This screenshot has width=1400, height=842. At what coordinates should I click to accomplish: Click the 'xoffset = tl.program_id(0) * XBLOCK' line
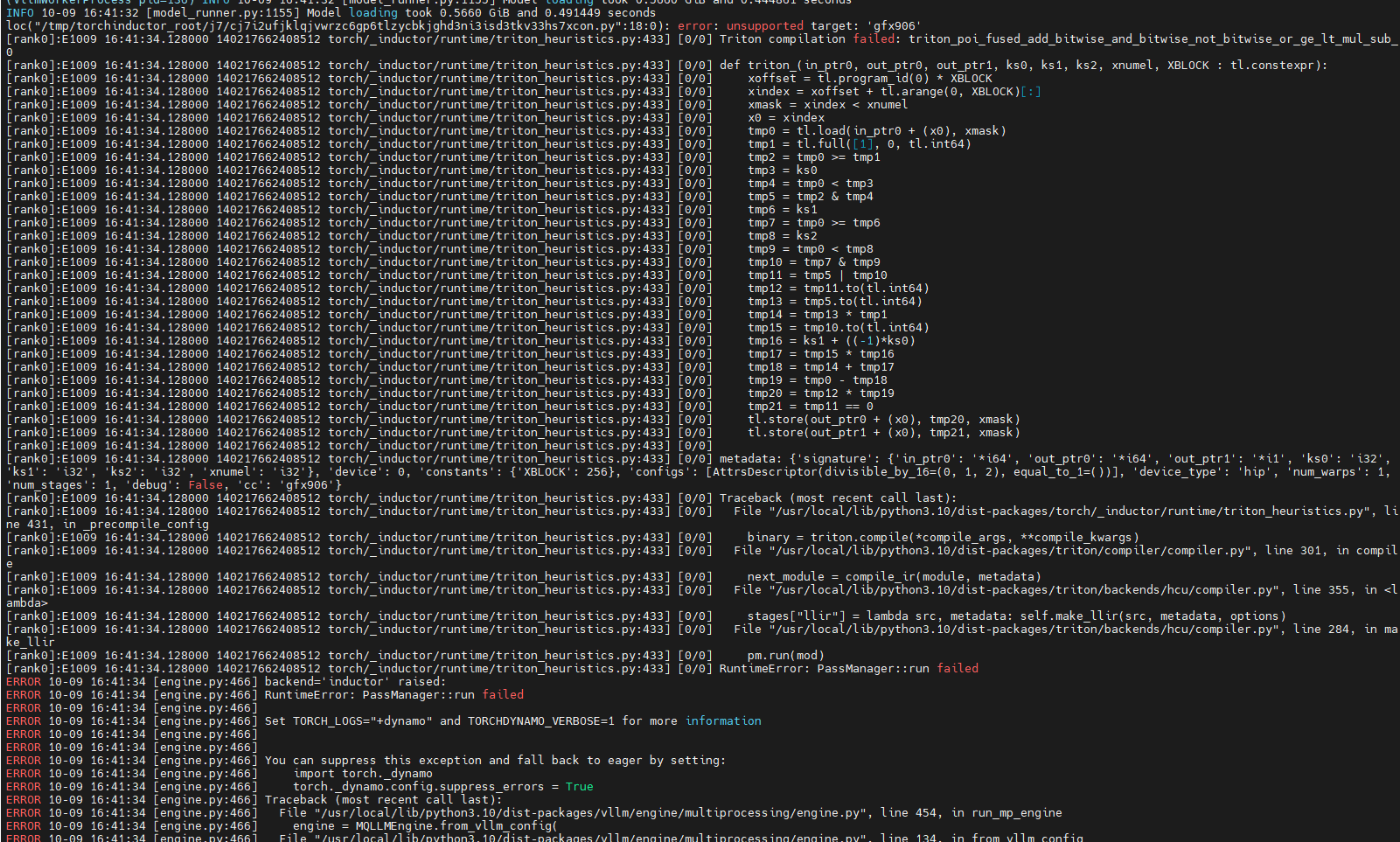point(870,79)
